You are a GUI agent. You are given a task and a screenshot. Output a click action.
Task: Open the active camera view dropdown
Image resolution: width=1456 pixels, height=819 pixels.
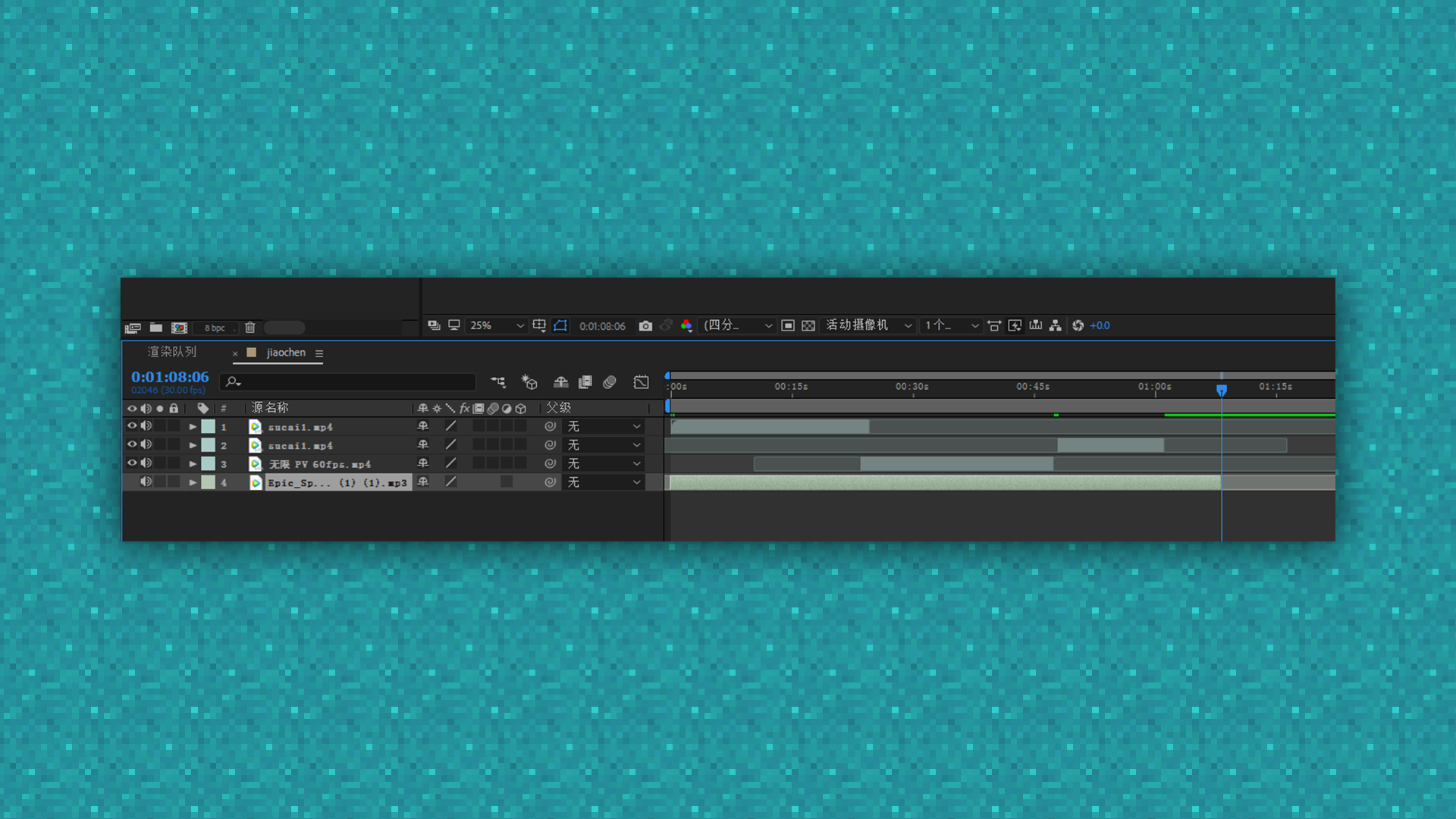pos(868,325)
